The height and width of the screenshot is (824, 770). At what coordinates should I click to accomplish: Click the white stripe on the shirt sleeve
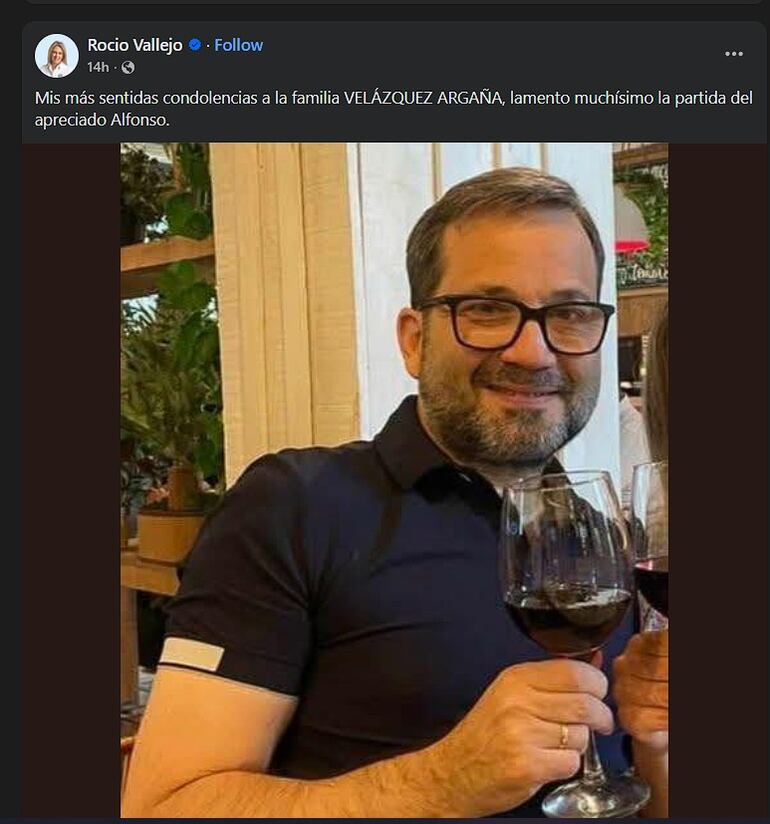tap(192, 654)
